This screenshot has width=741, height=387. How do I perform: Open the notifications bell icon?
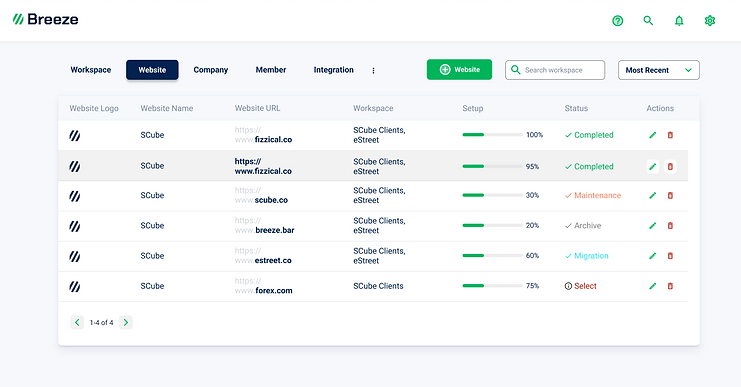pyautogui.click(x=679, y=21)
